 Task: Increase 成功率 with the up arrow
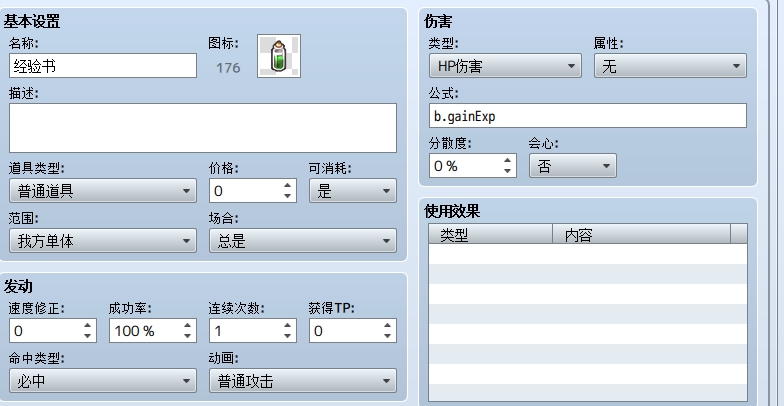click(188, 326)
